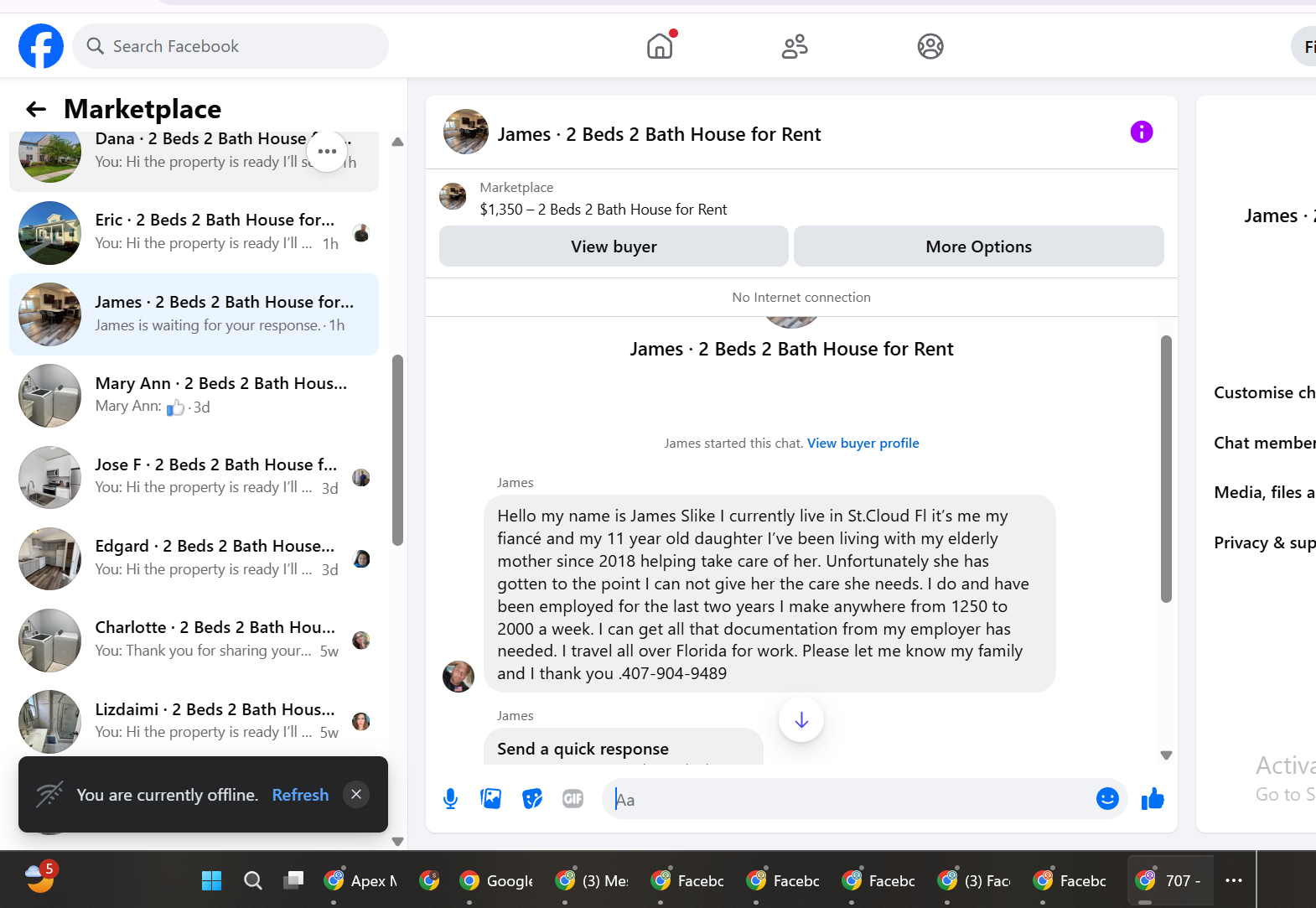The image size is (1316, 908).
Task: Open Edgard's conversation
Action: coord(194,558)
